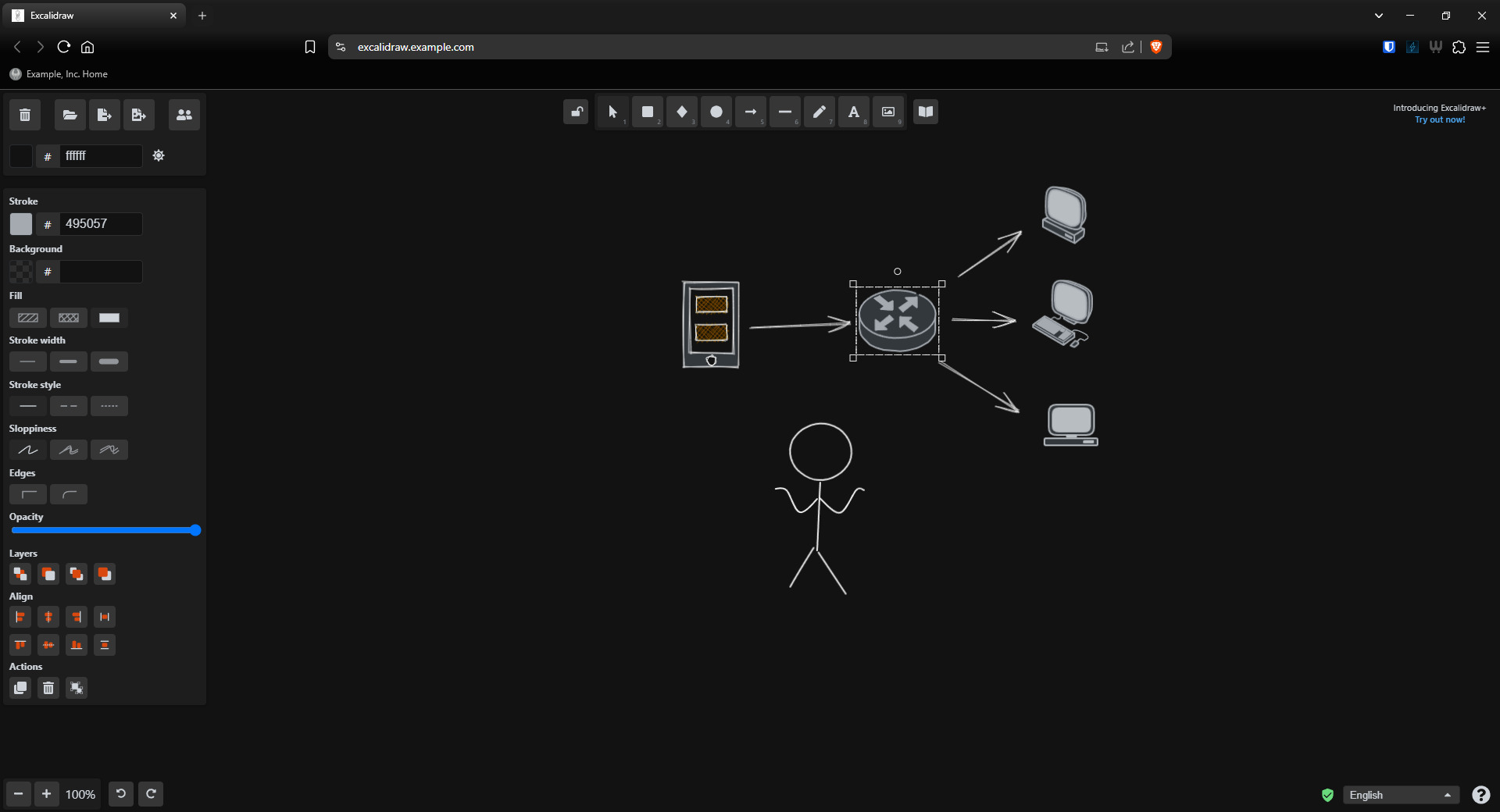Open the Example, Inc. Home bookmark
1500x812 pixels.
pos(59,74)
